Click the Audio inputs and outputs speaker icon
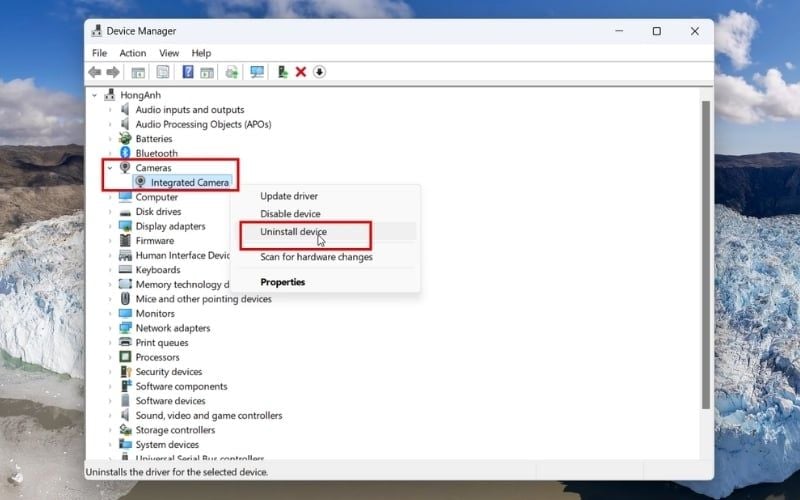800x500 pixels. click(125, 109)
